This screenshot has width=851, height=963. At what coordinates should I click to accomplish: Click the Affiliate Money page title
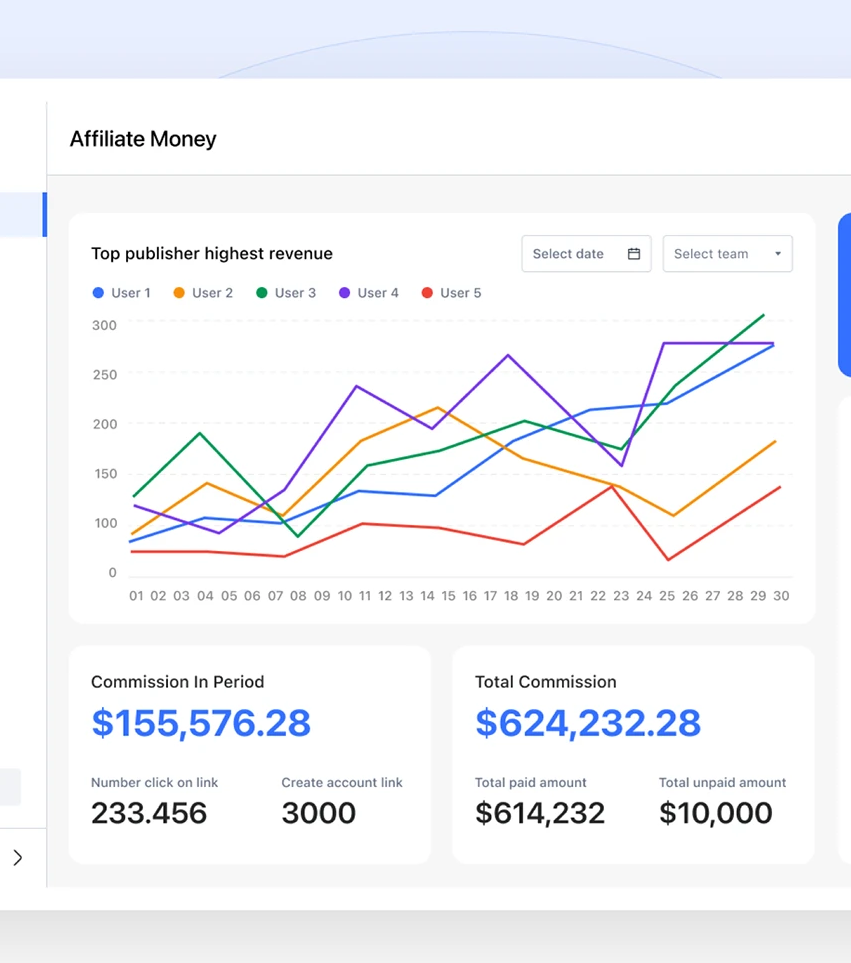[x=143, y=139]
